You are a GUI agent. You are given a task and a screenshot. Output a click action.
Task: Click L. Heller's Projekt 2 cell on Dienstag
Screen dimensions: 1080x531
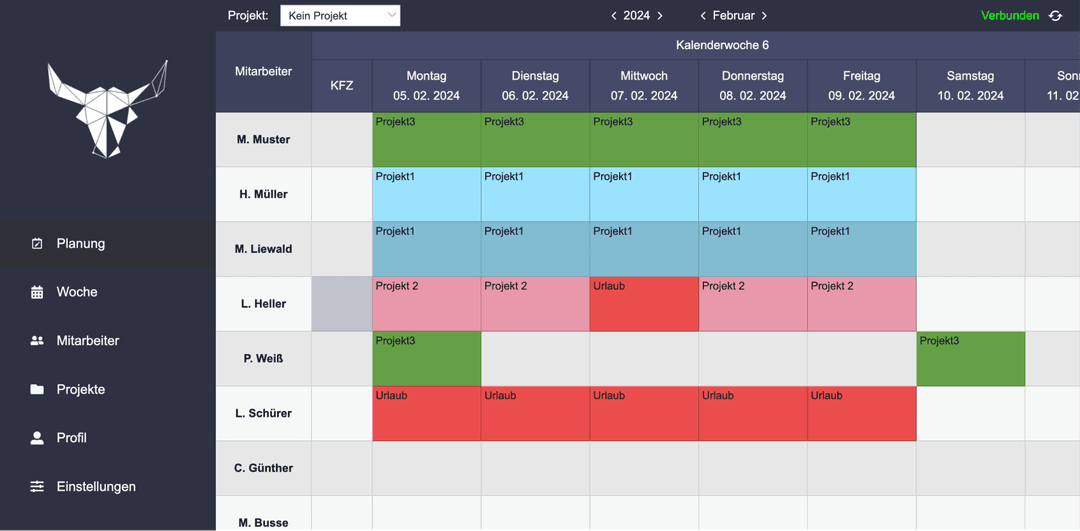(x=535, y=304)
